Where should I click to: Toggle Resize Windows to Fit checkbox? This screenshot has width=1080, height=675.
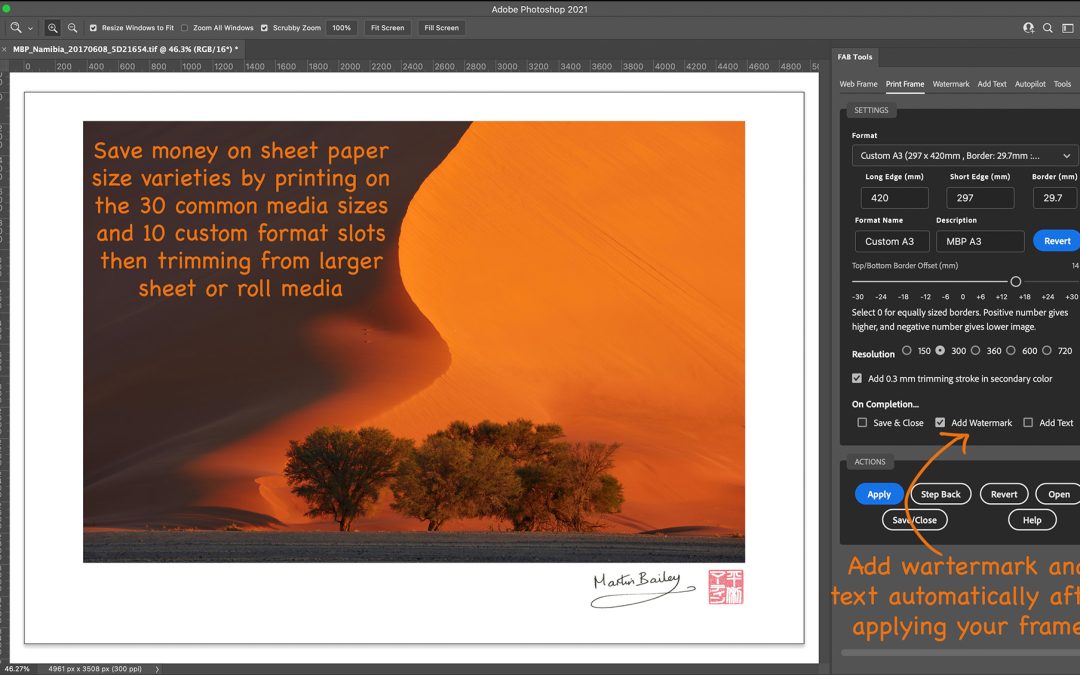pos(93,28)
